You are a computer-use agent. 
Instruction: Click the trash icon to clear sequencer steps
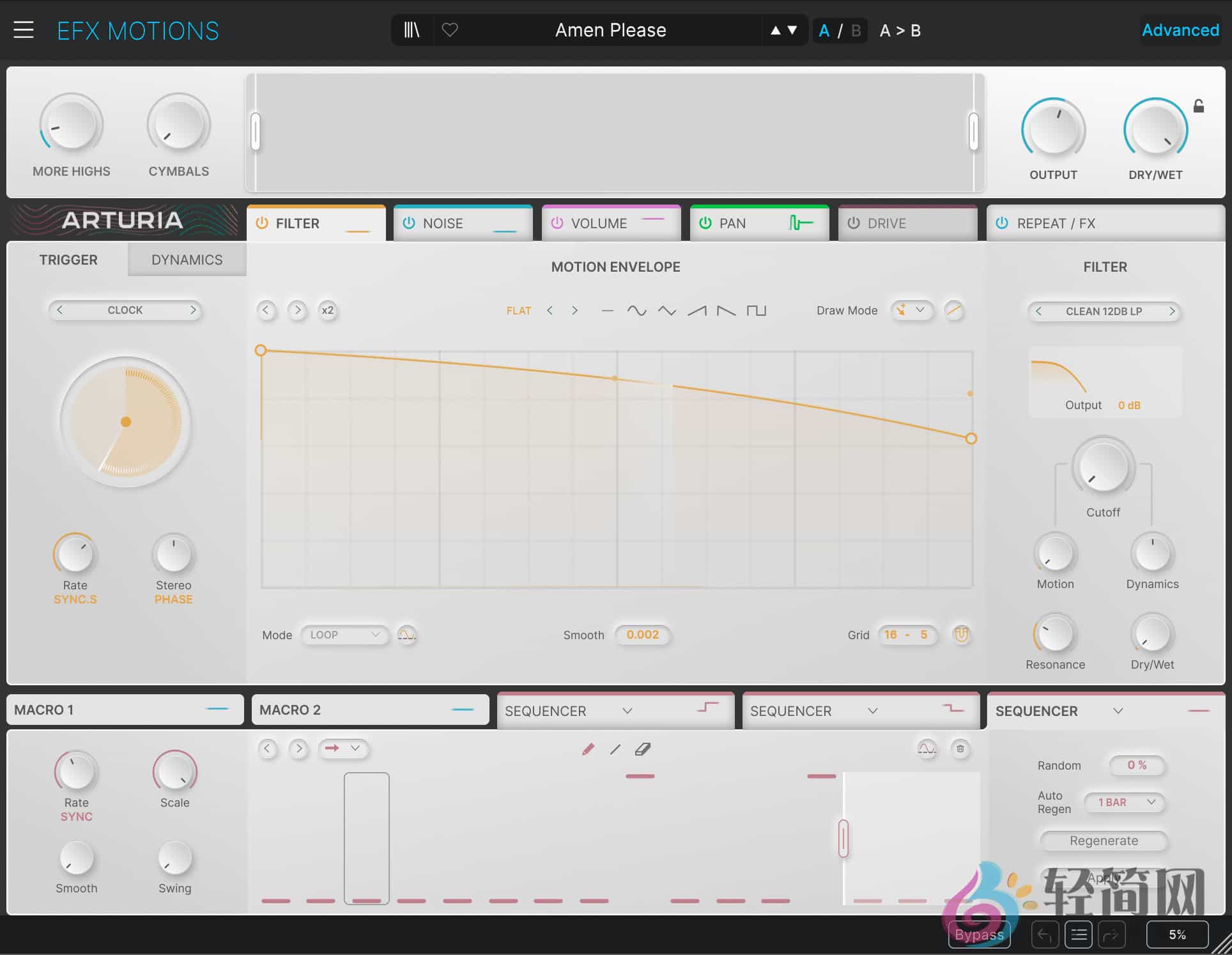[x=961, y=749]
